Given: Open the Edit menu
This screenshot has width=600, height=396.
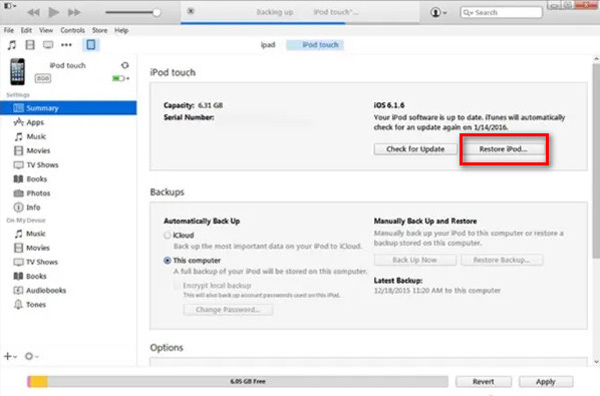Looking at the screenshot, I should tap(26, 30).
